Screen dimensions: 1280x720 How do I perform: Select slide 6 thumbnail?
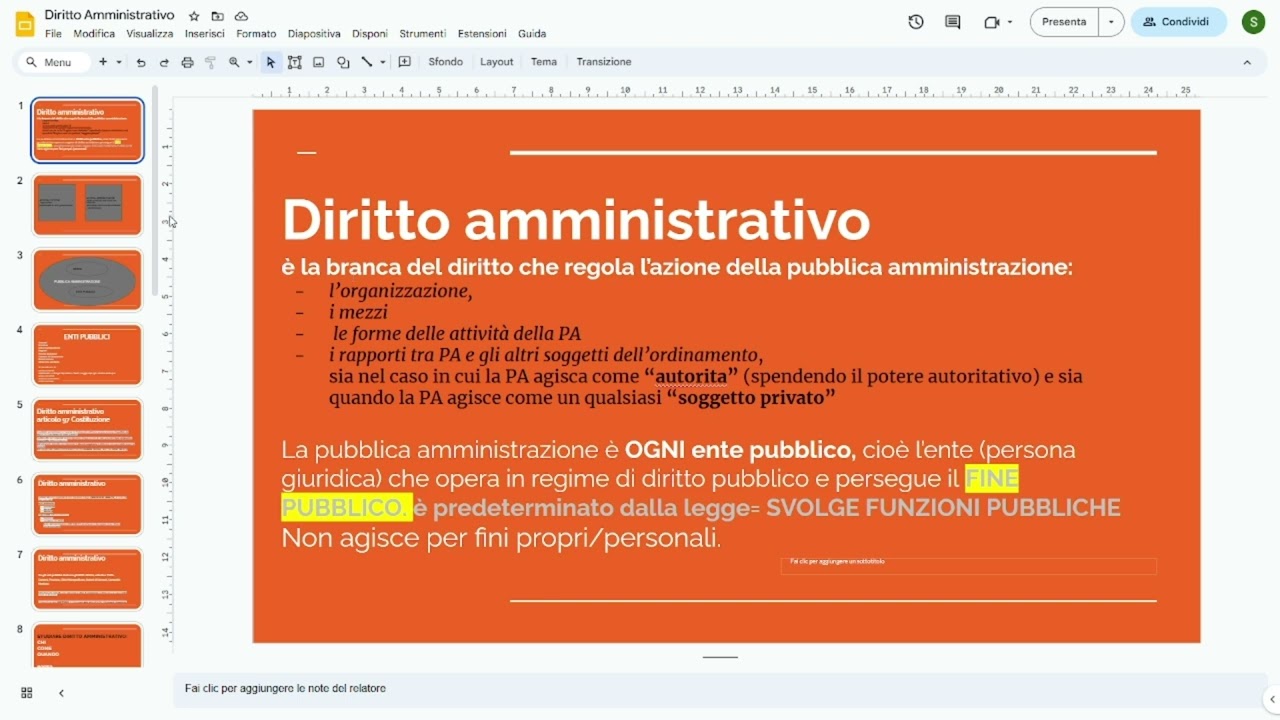[x=88, y=505]
